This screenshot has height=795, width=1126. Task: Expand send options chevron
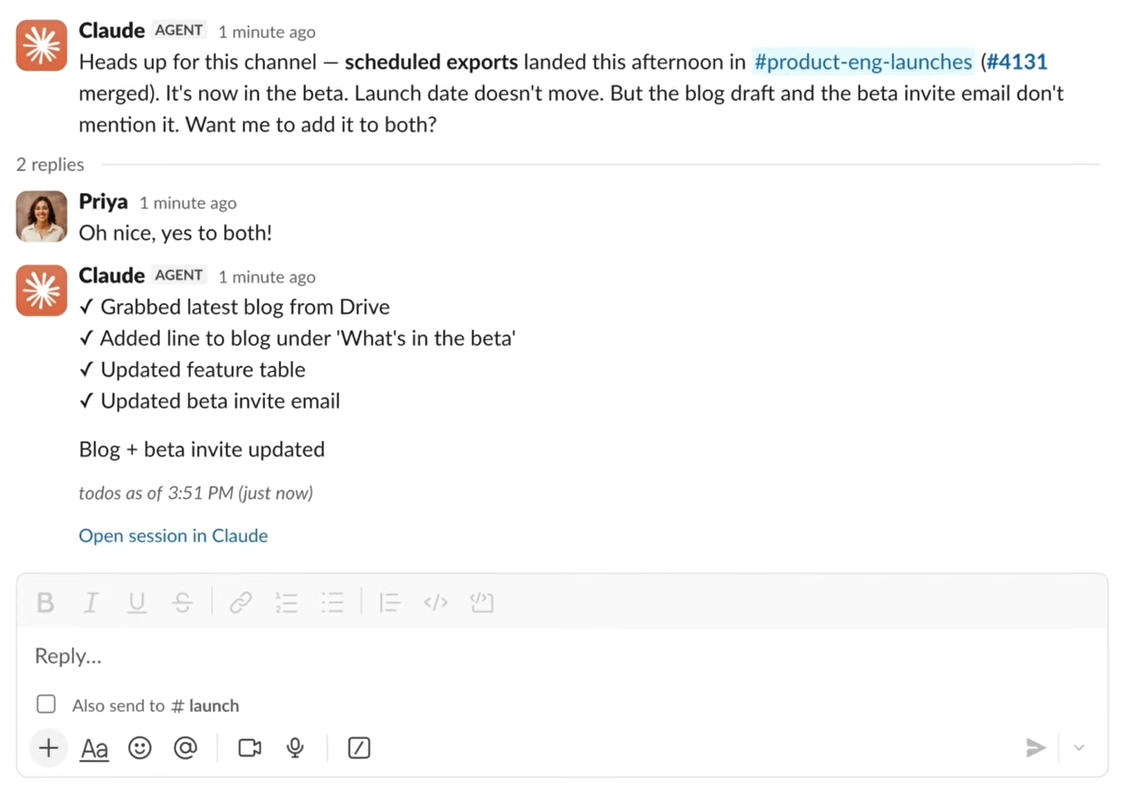pos(1079,748)
